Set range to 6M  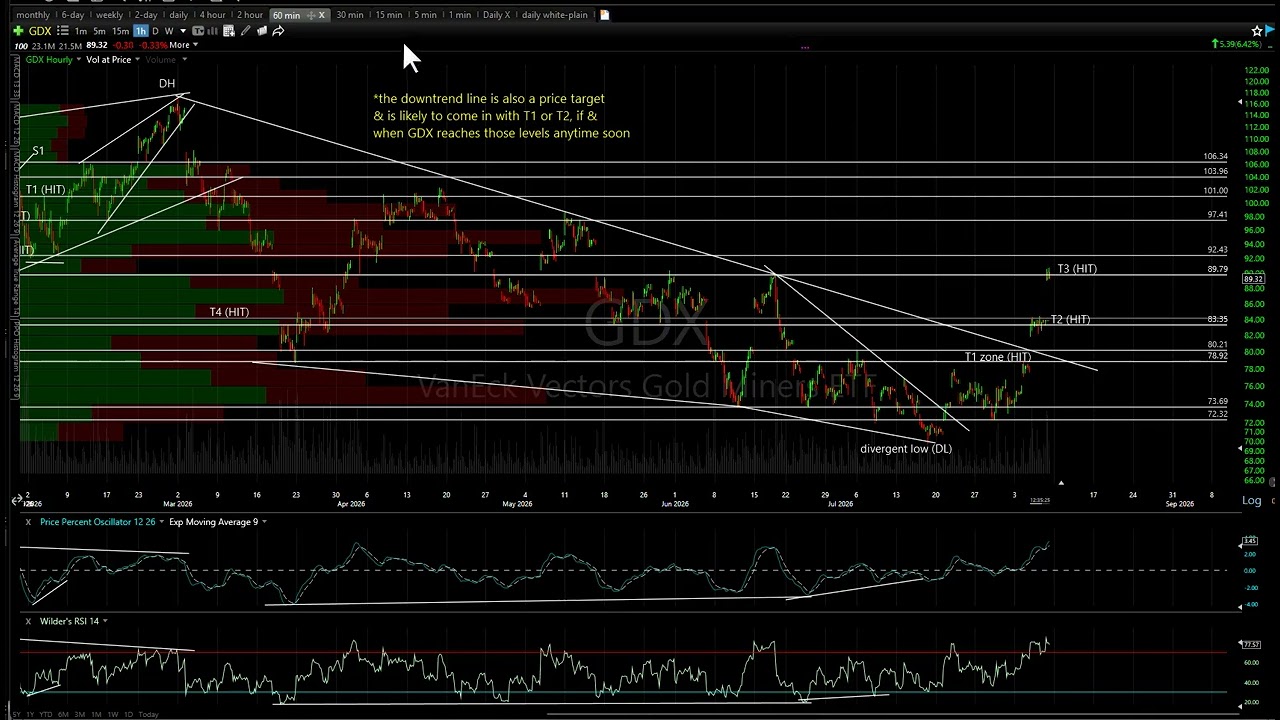click(x=63, y=714)
